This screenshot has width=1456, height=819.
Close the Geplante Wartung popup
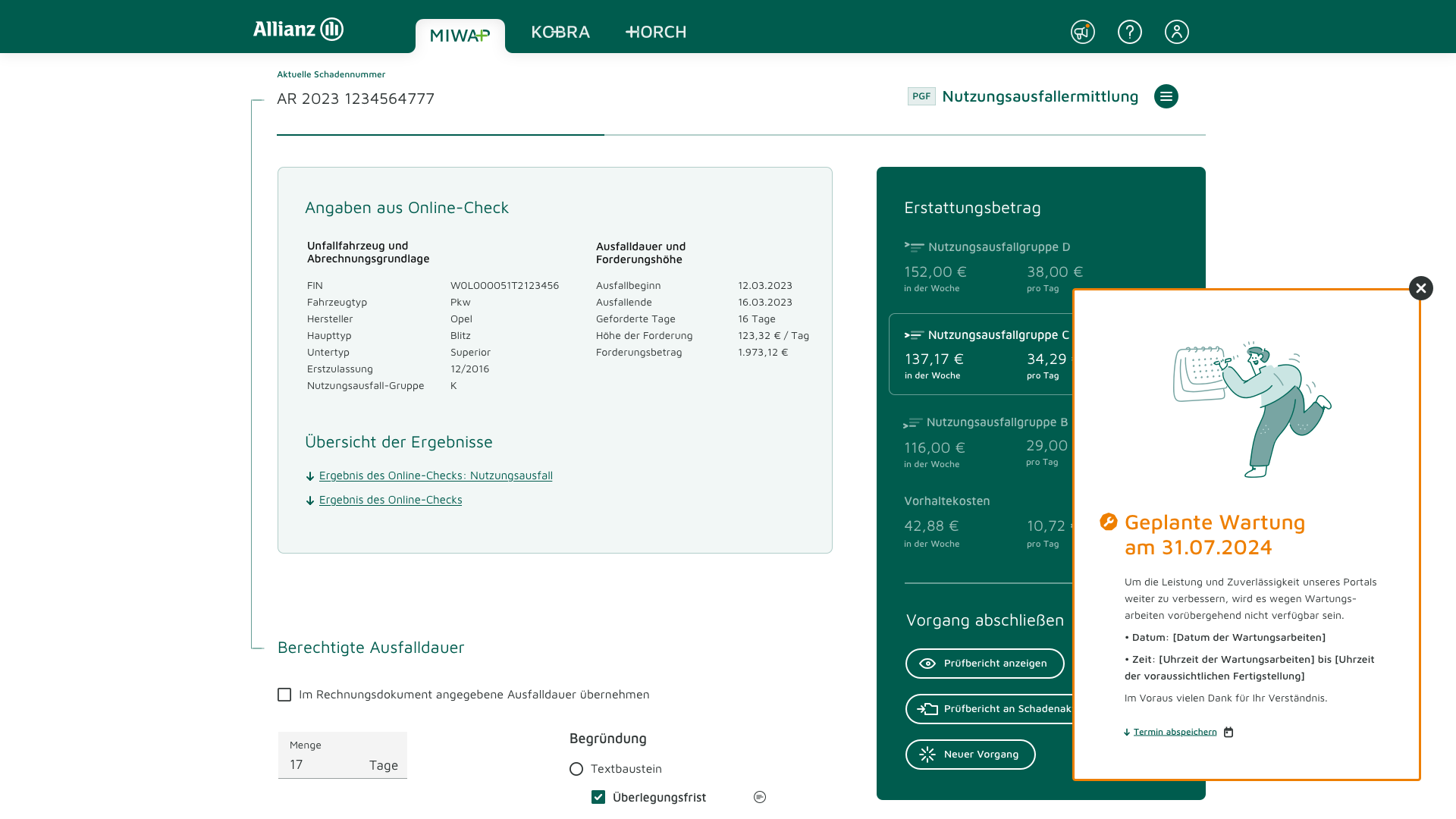click(x=1420, y=288)
